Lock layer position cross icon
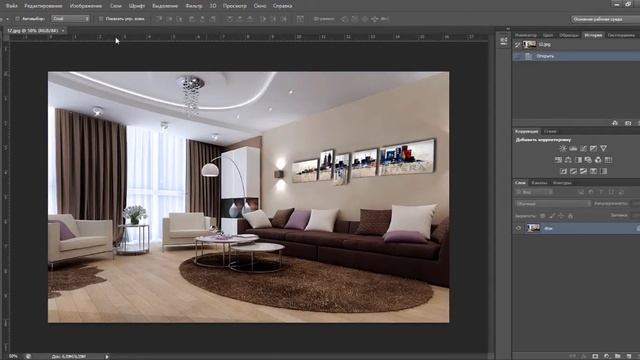 [561, 216]
